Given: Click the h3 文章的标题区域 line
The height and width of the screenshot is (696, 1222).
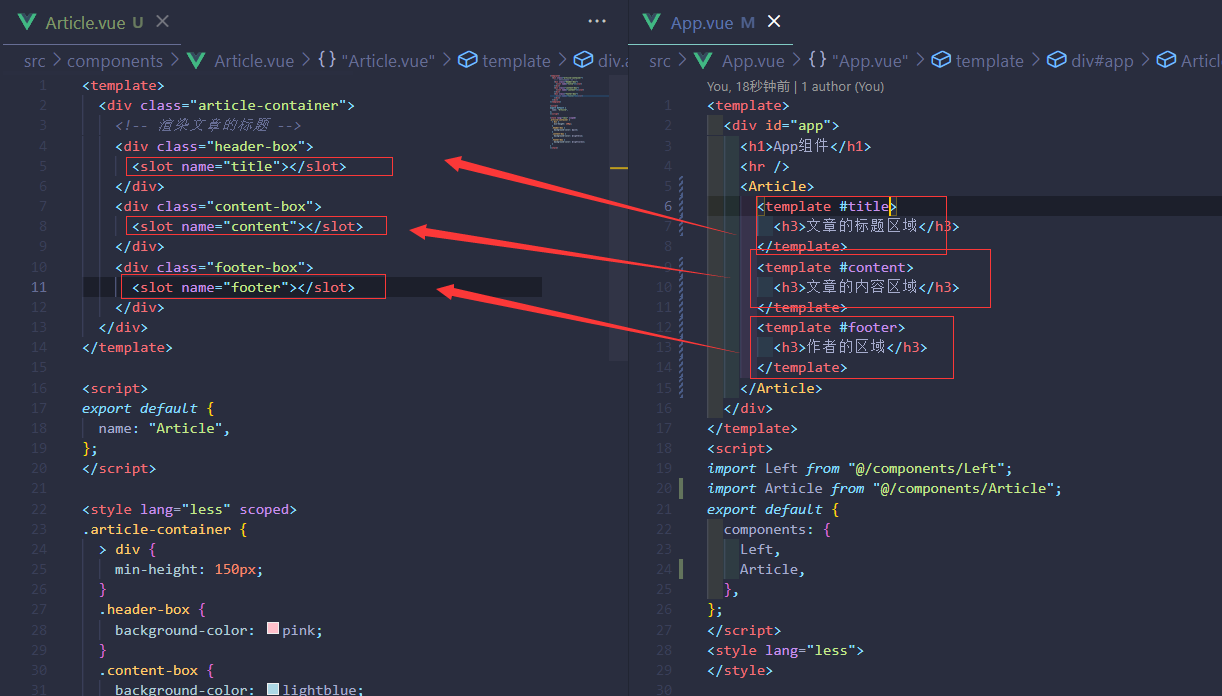Looking at the screenshot, I should click(866, 226).
